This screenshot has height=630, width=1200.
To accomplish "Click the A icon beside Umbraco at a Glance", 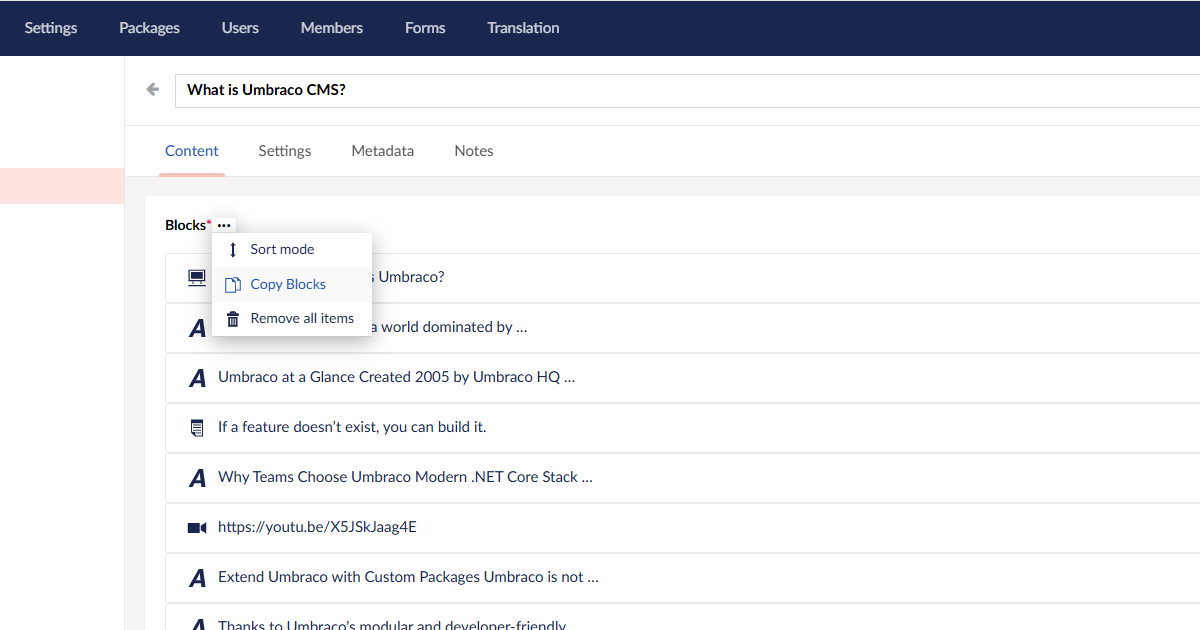I will pyautogui.click(x=197, y=377).
